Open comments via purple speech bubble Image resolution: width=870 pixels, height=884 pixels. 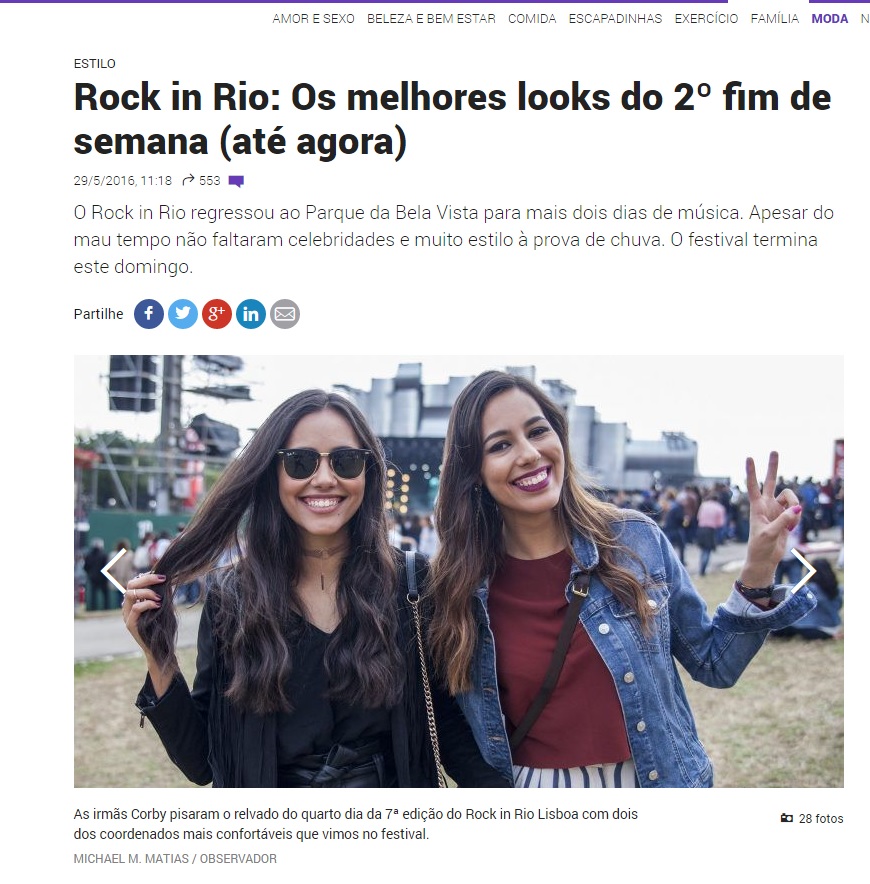click(x=236, y=181)
